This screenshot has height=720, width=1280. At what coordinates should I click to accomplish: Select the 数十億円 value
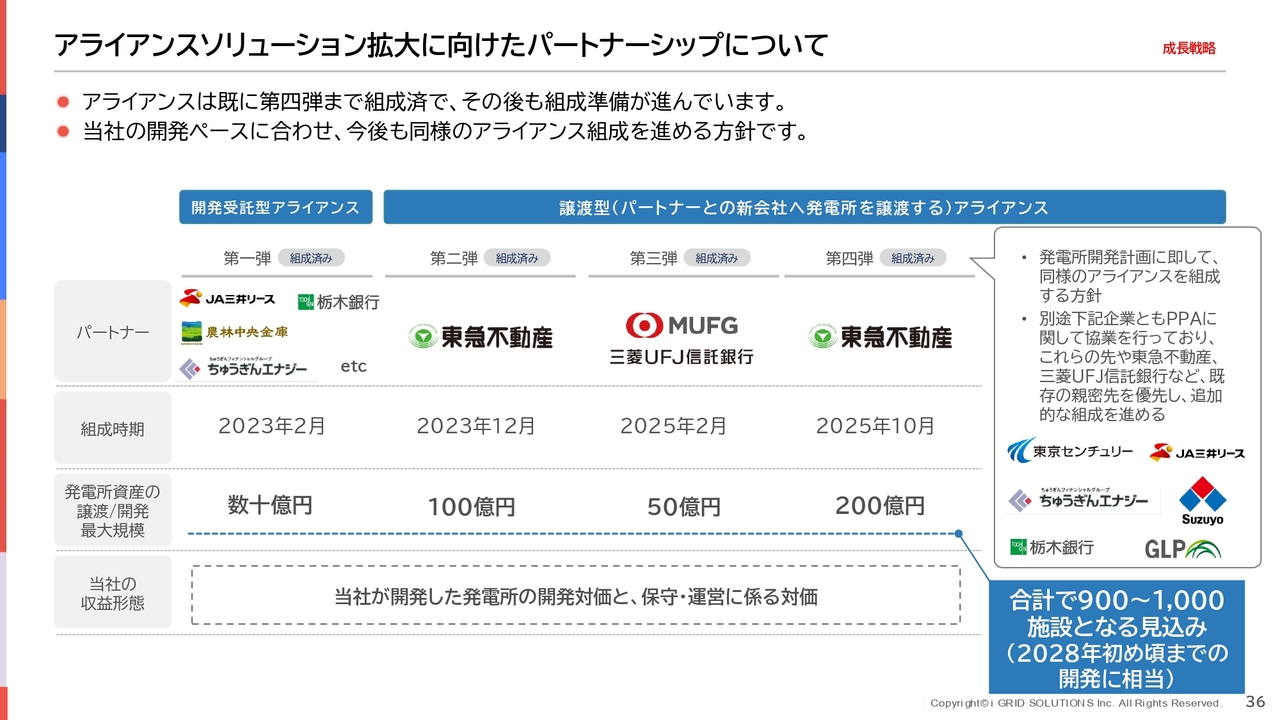click(x=270, y=505)
